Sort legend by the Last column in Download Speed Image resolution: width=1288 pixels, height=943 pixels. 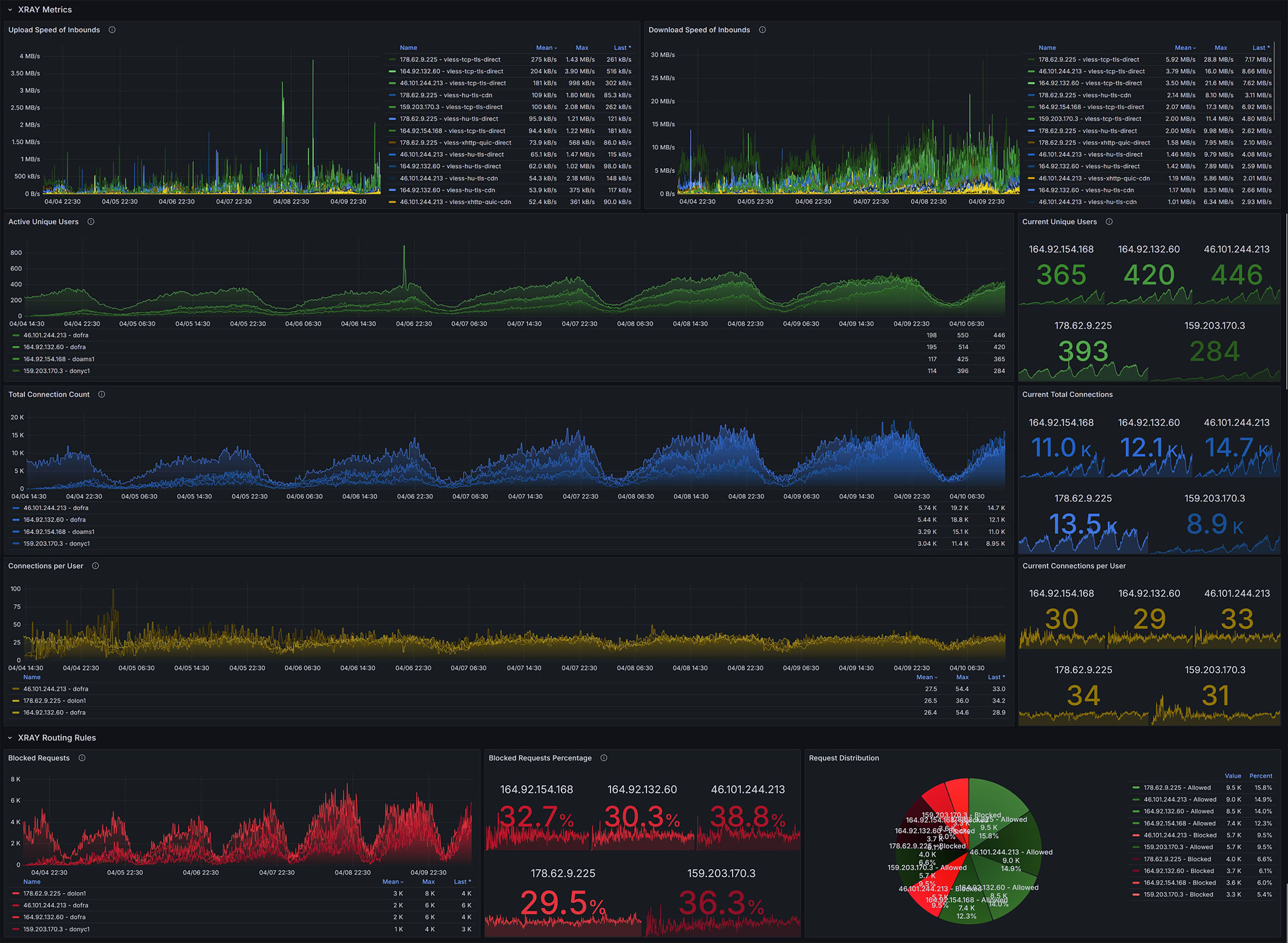pyautogui.click(x=1260, y=48)
